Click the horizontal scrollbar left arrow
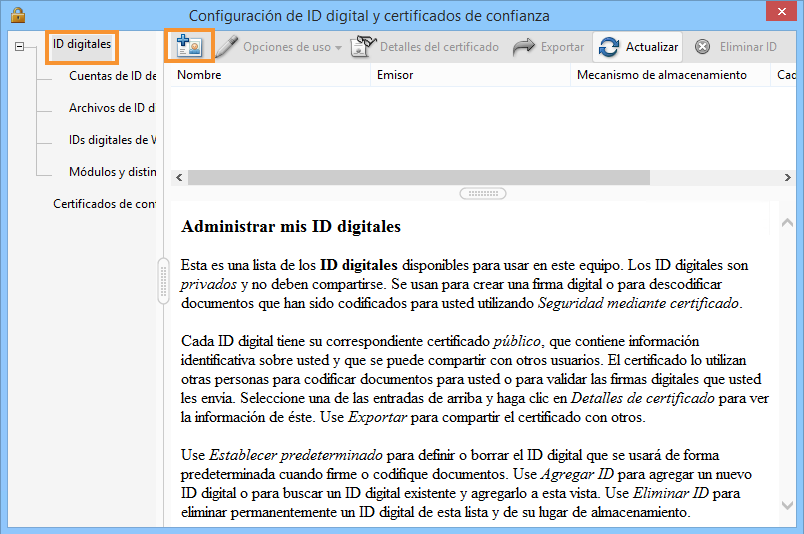 [179, 177]
